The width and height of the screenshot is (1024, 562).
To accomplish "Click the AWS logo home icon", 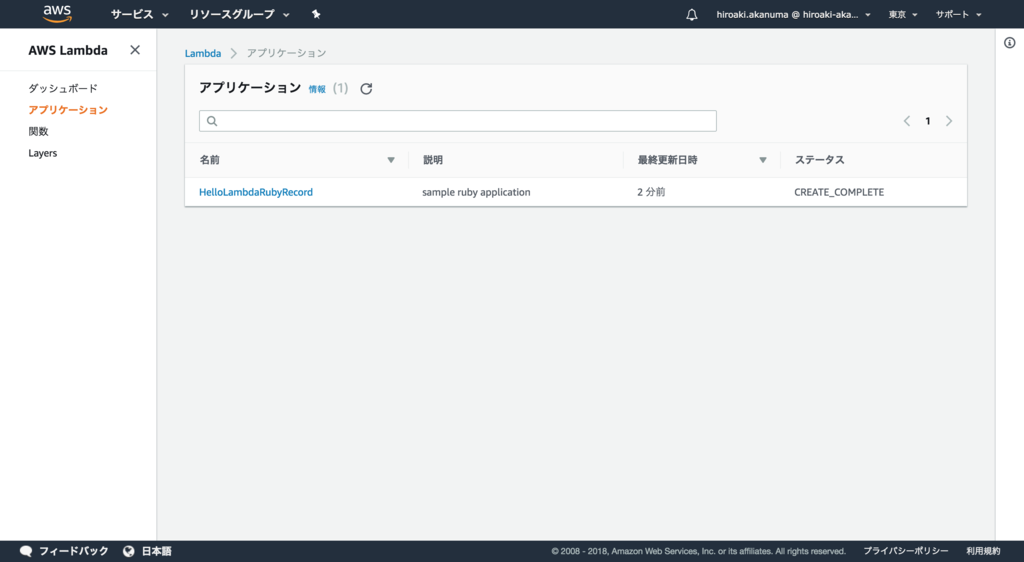I will click(x=57, y=14).
